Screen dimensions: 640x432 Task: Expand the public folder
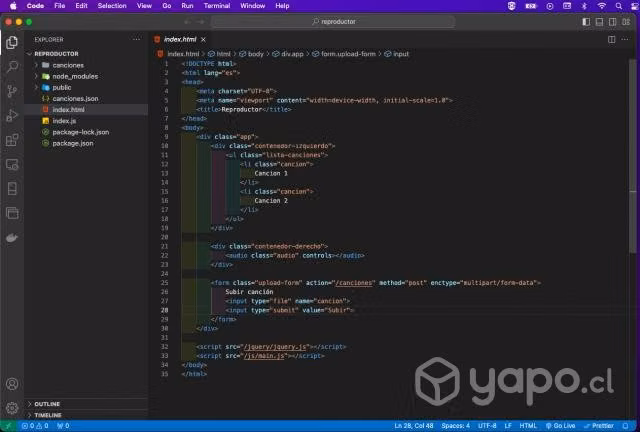pos(86,87)
